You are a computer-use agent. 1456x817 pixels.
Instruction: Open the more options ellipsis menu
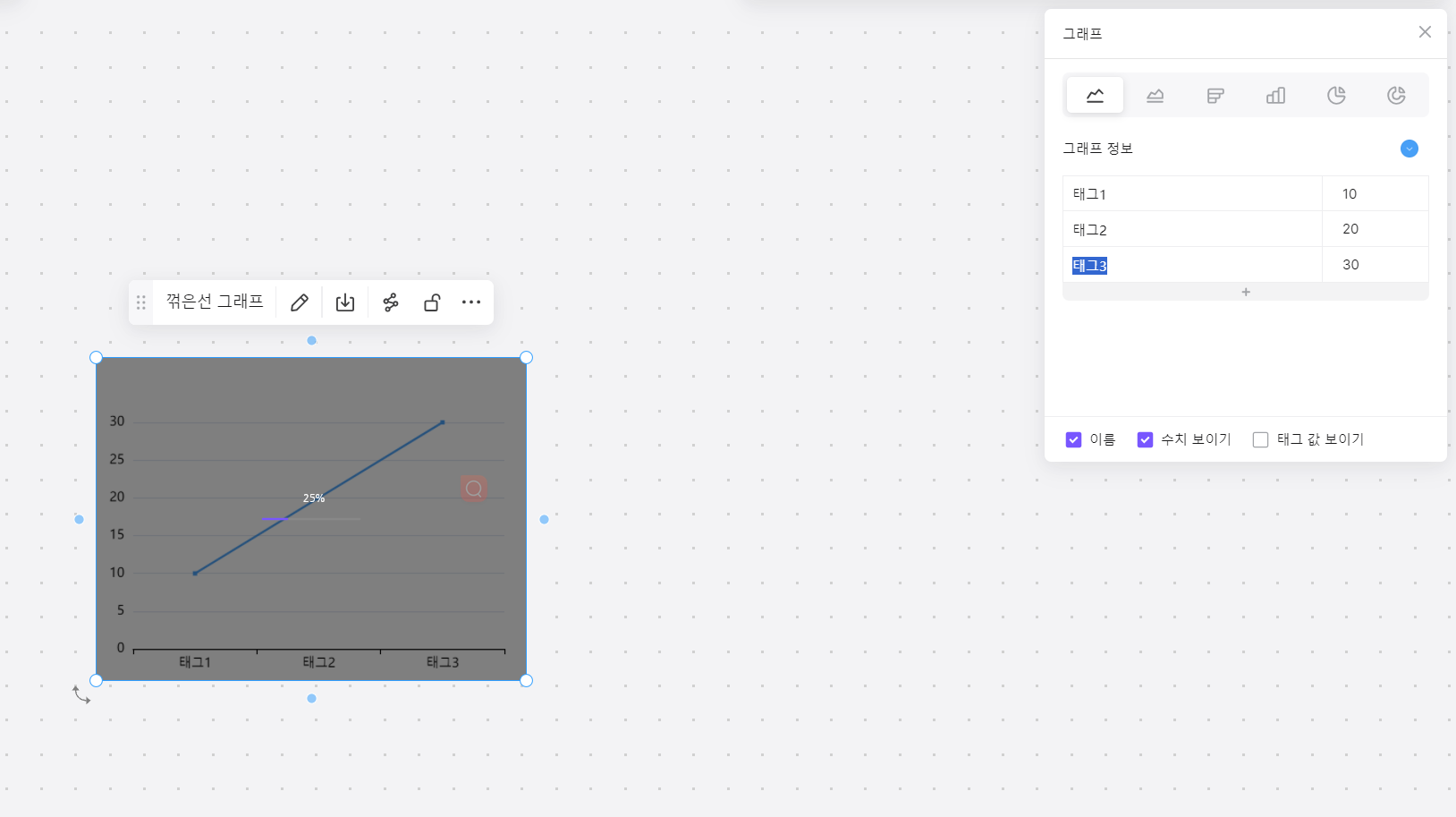tap(471, 302)
